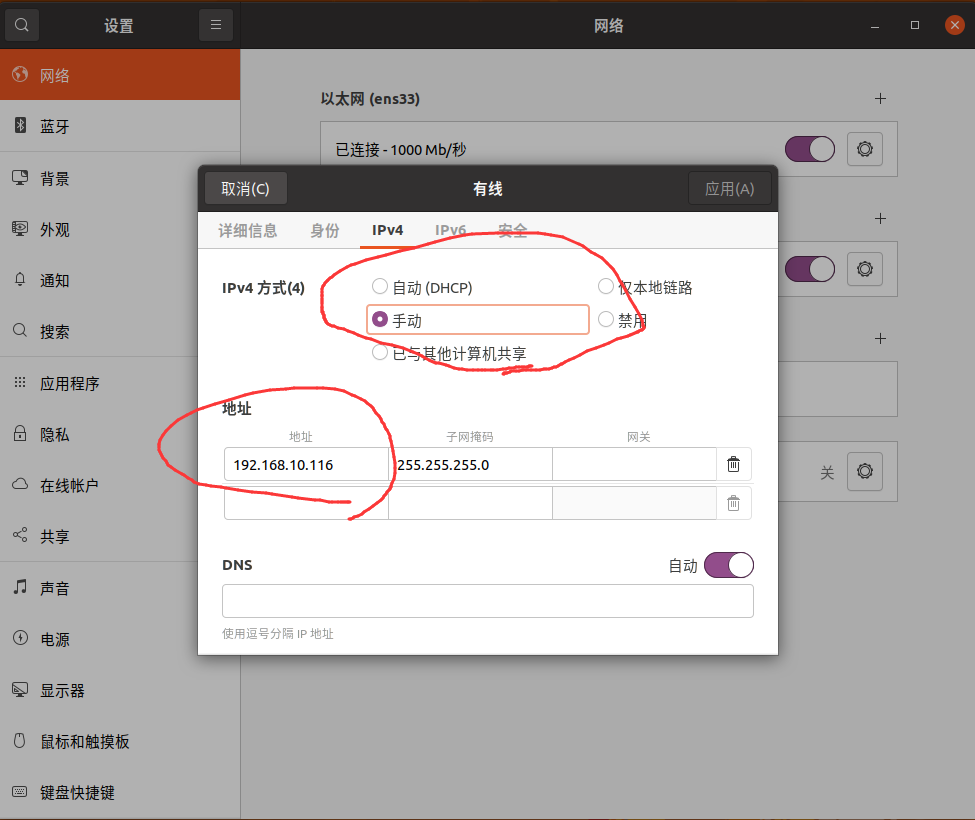The image size is (975, 820).
Task: Toggle the DNS 自动 switch
Action: click(729, 565)
